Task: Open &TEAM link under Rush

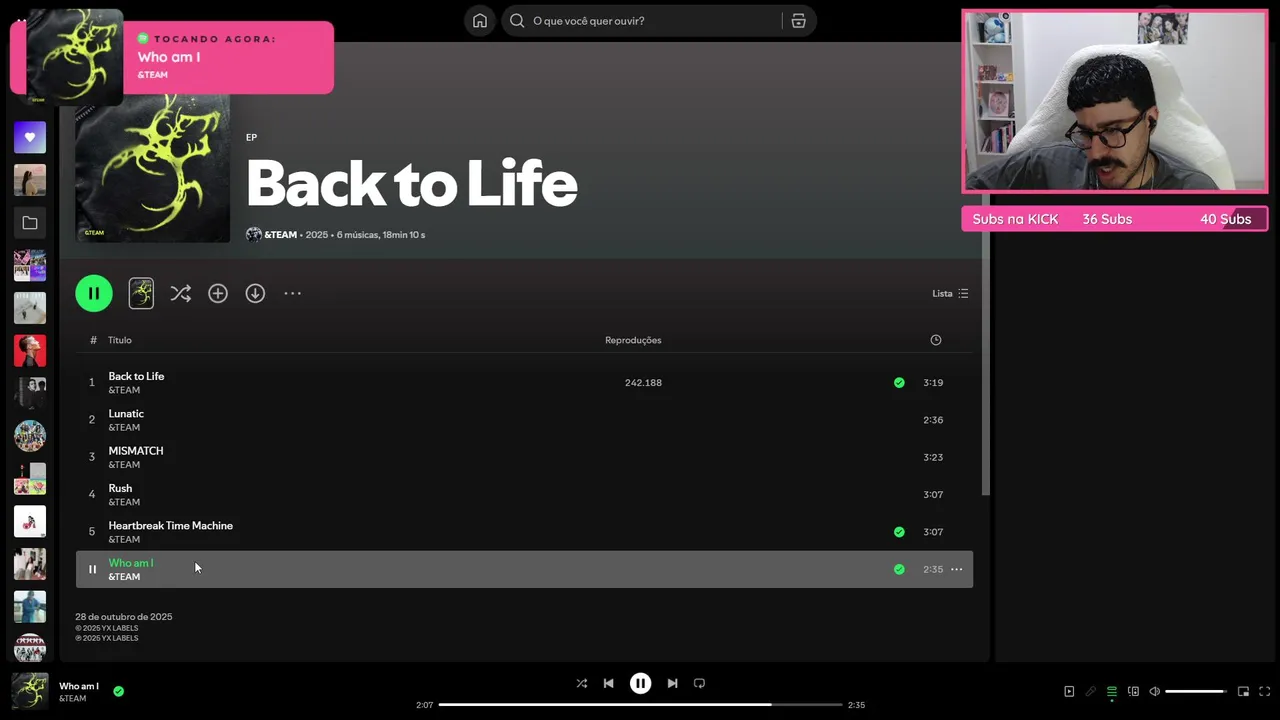Action: point(124,502)
